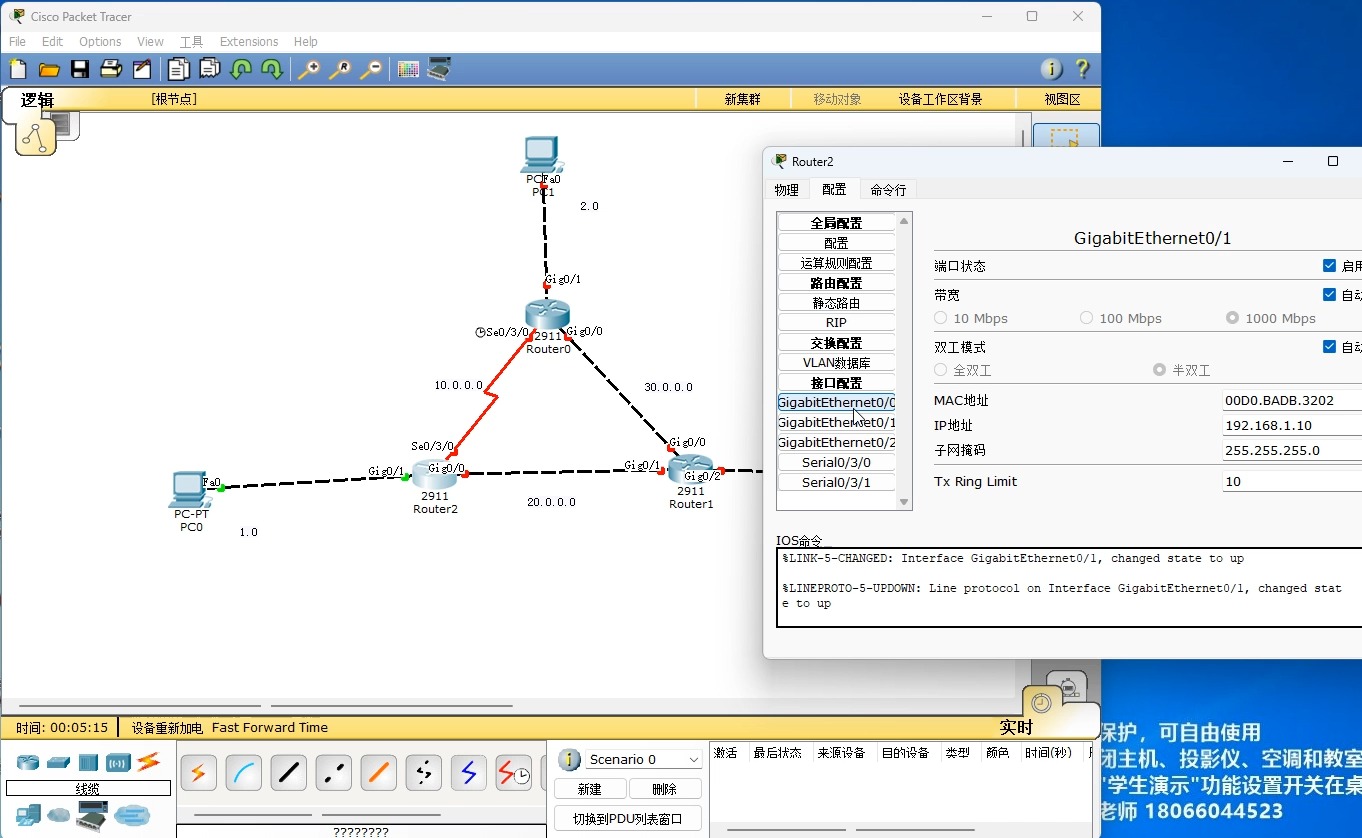Open the custom devices dialog icon
The width and height of the screenshot is (1362, 838).
click(439, 69)
